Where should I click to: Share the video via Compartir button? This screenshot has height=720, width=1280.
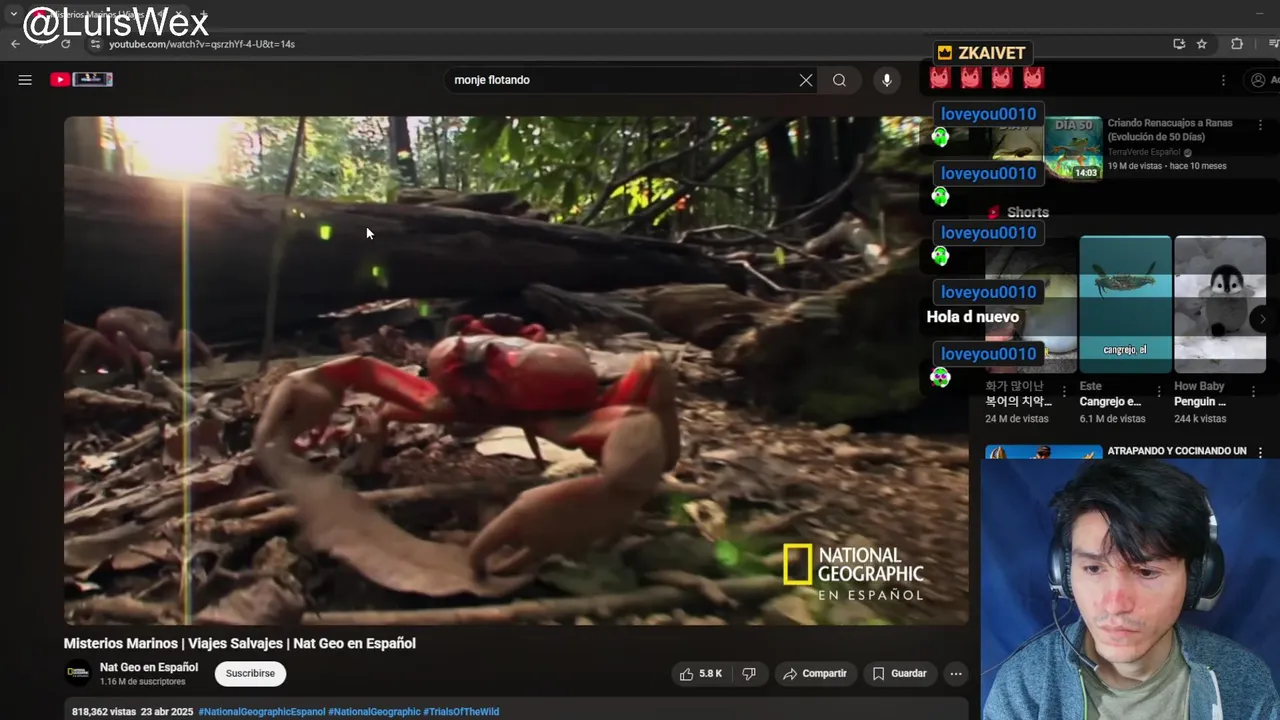coord(815,674)
